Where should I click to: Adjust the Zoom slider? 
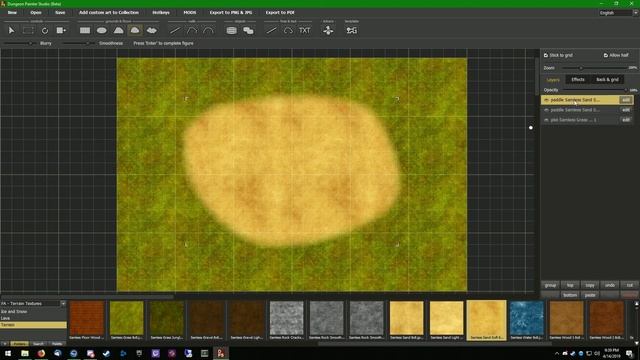(x=594, y=68)
